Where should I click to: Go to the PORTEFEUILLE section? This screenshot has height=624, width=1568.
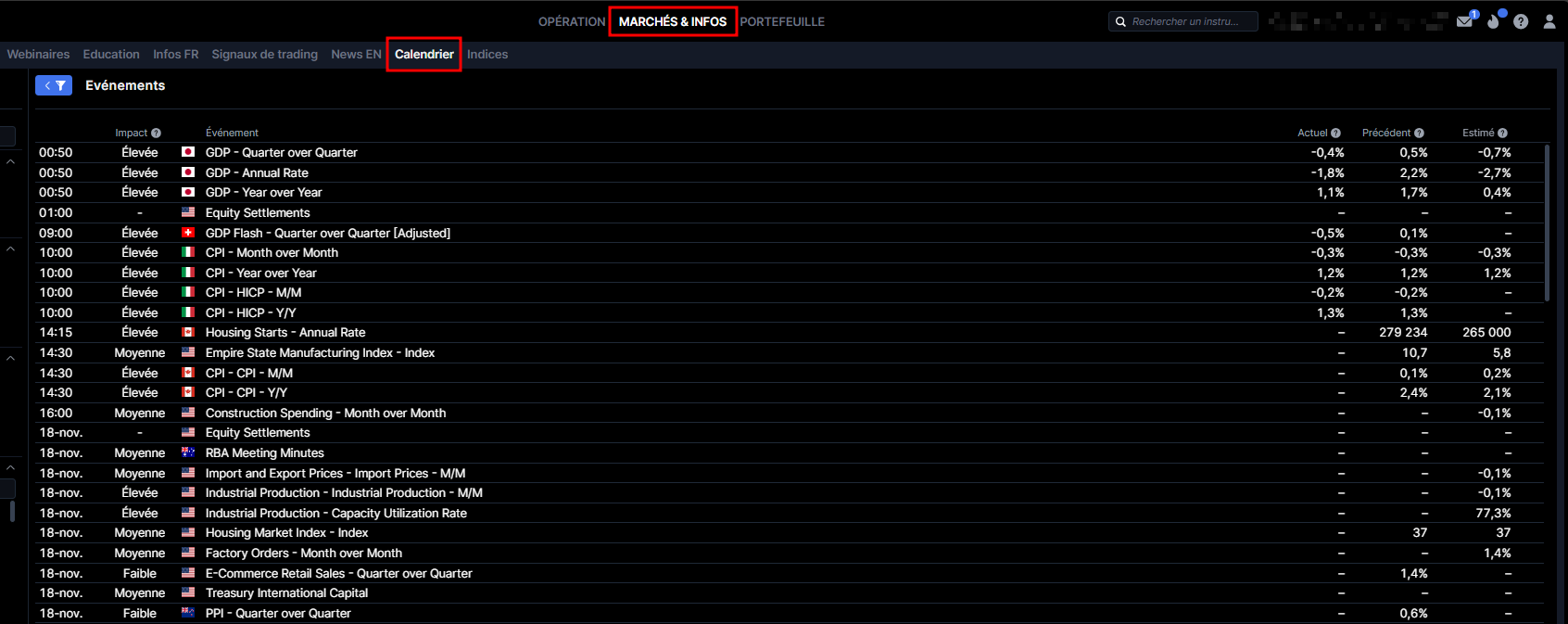pyautogui.click(x=782, y=21)
